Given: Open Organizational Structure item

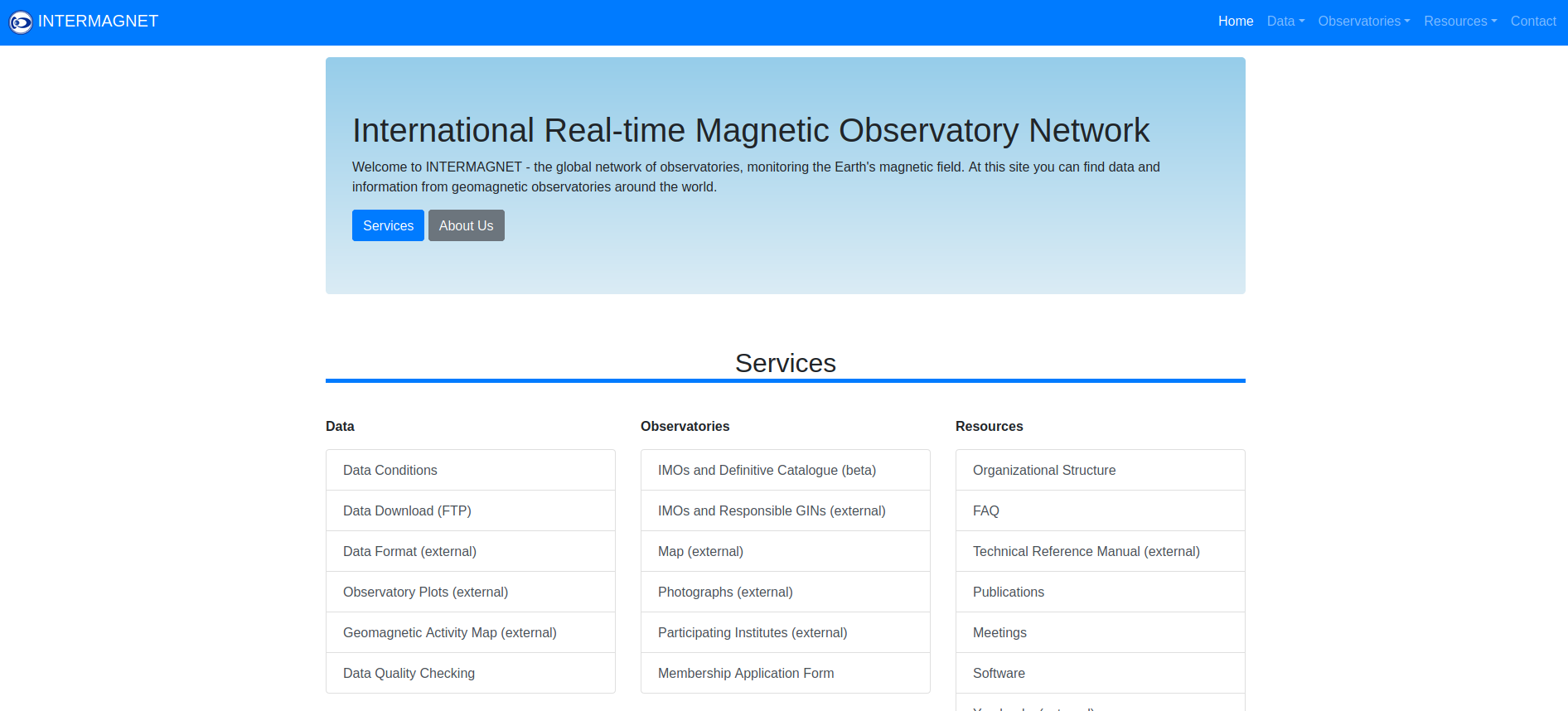Looking at the screenshot, I should 1101,470.
